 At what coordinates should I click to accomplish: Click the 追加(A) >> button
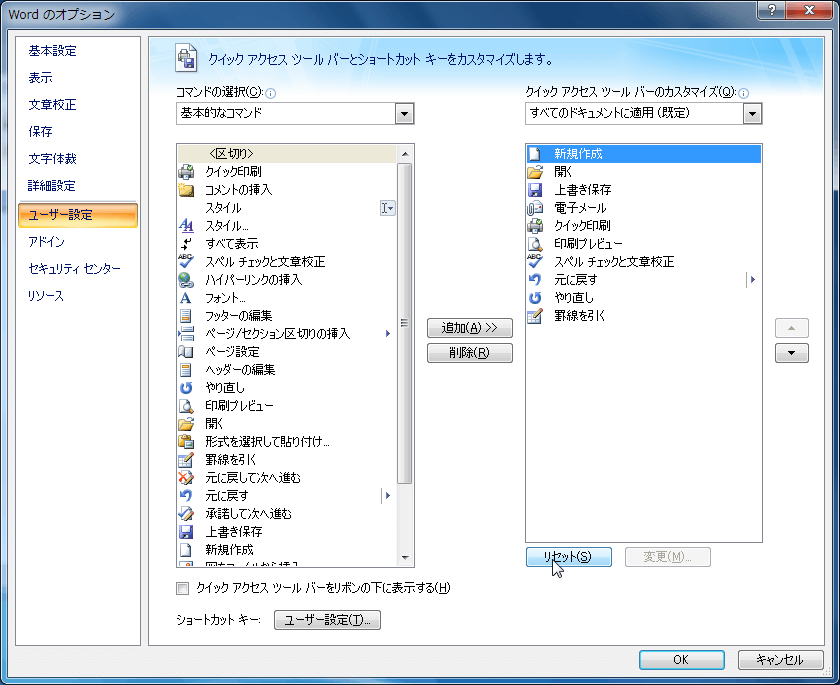coord(470,328)
